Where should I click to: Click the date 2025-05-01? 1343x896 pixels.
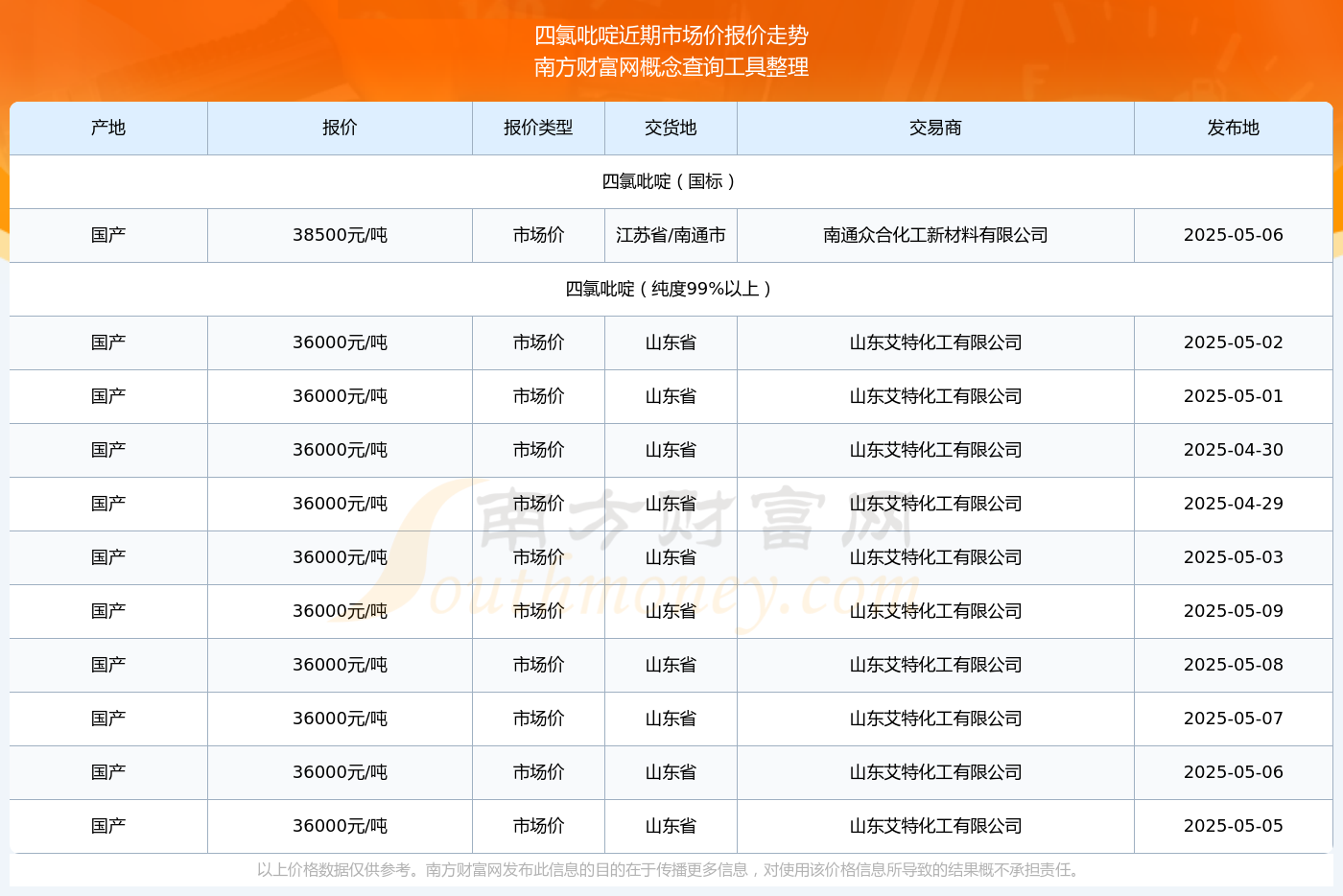(1233, 396)
